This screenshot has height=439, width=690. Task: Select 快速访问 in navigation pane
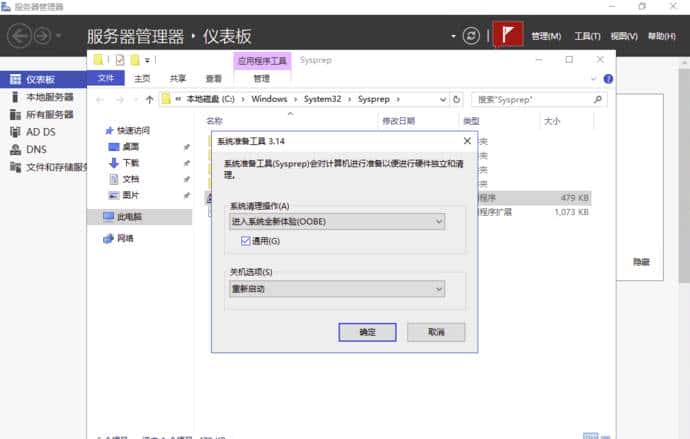(x=128, y=130)
